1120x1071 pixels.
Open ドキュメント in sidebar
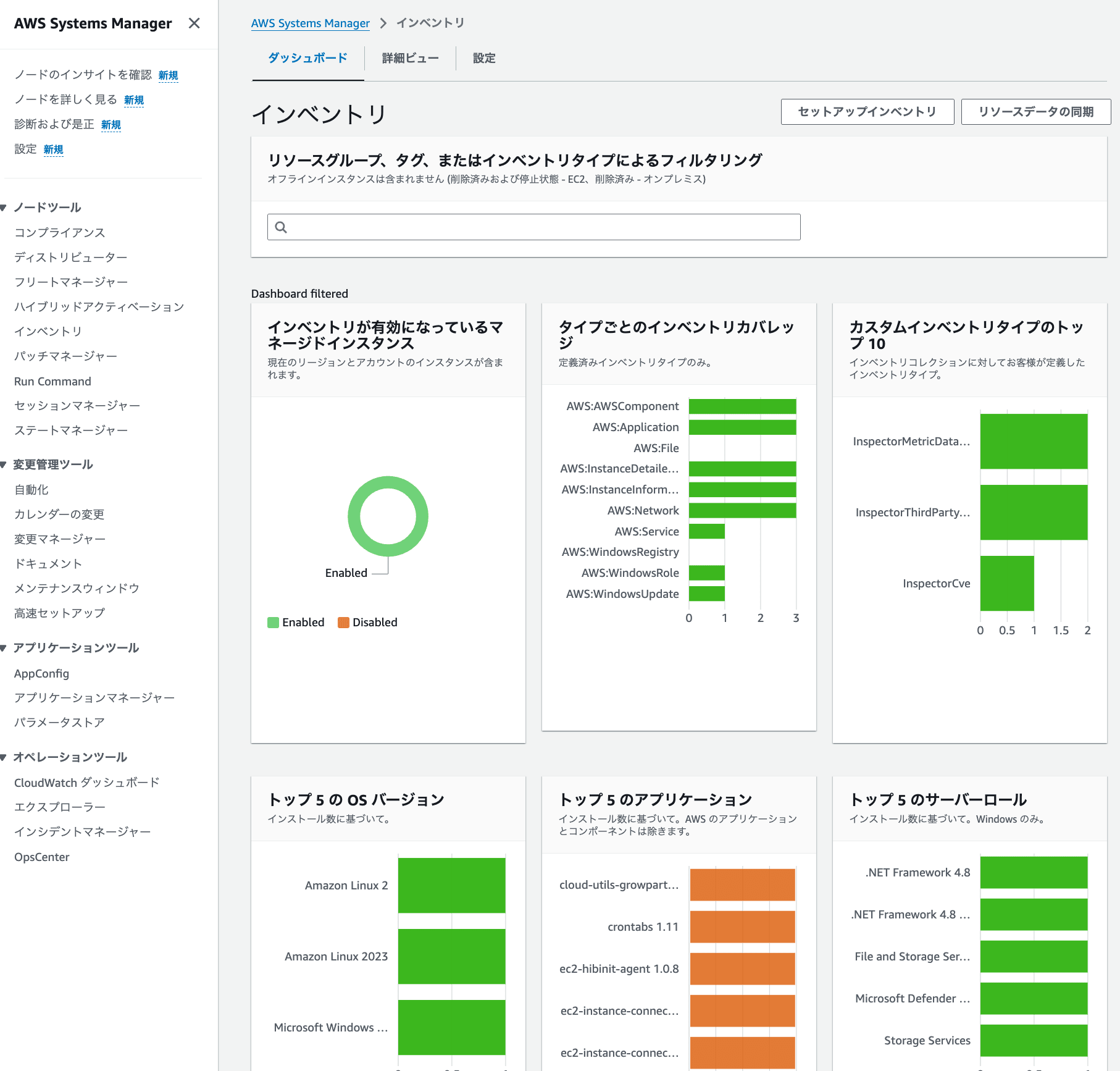(x=48, y=564)
